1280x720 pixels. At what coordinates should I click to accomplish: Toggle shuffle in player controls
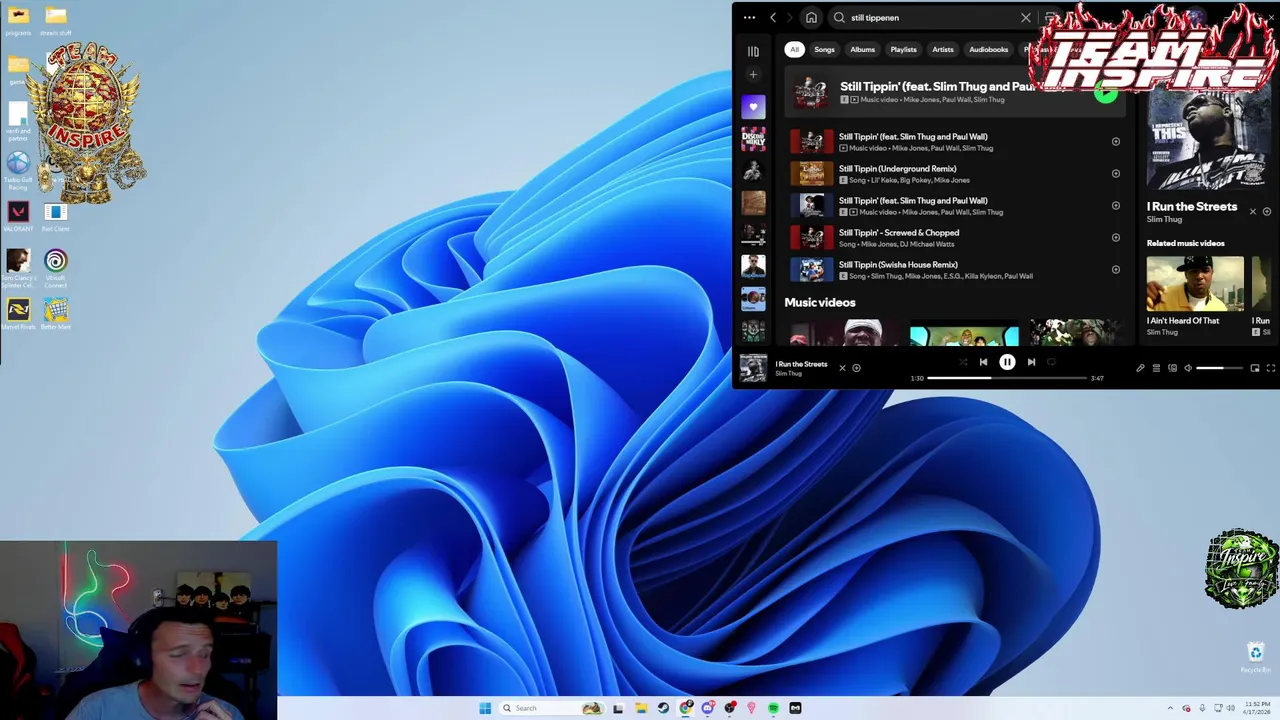point(963,362)
